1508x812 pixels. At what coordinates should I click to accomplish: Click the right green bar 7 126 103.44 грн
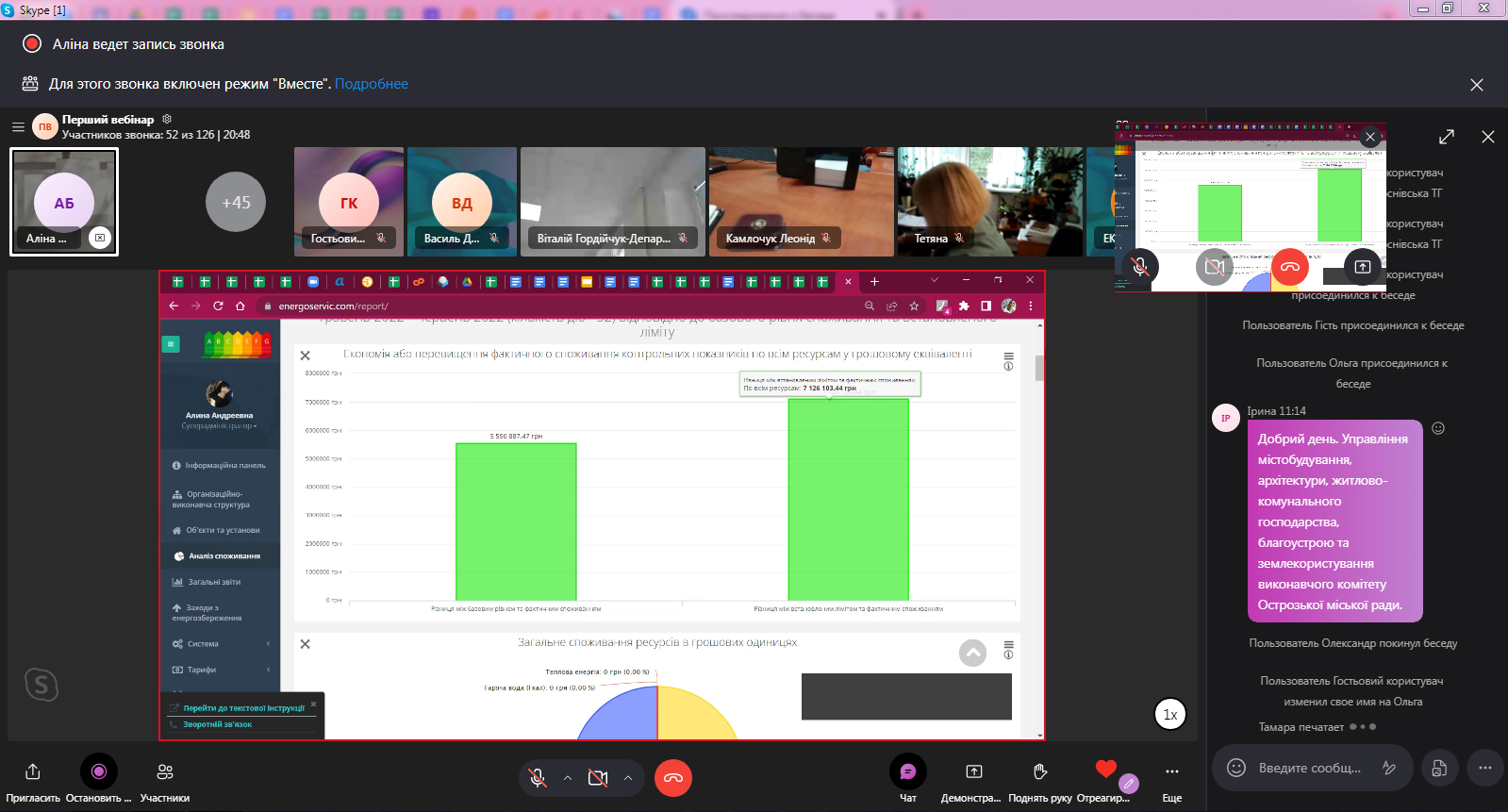pyautogui.click(x=848, y=499)
